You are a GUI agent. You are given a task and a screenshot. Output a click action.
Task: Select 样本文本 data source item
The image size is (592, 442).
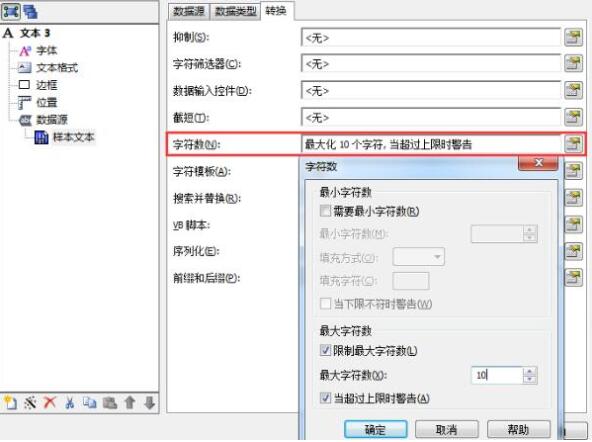tap(74, 137)
